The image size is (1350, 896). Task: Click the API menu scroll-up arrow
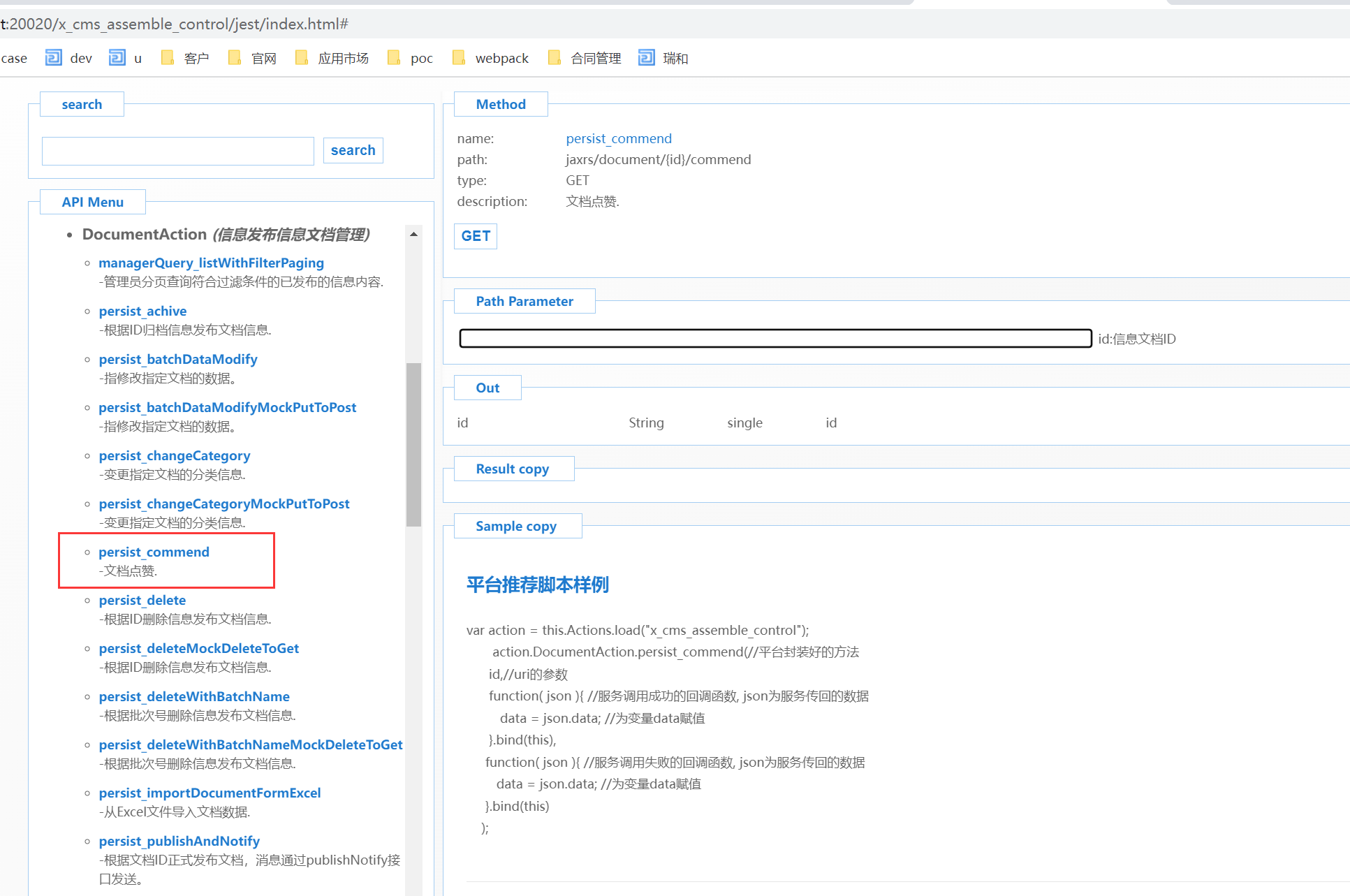click(413, 235)
